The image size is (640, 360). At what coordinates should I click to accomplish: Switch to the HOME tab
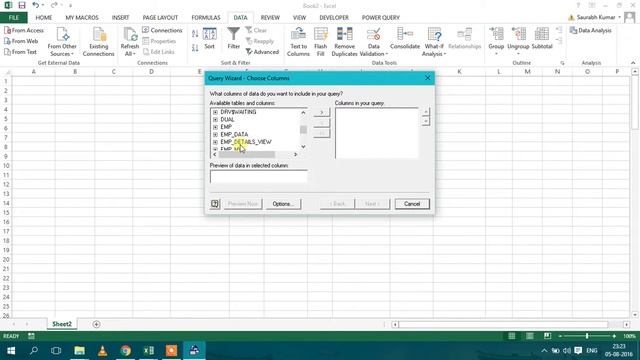[44, 18]
